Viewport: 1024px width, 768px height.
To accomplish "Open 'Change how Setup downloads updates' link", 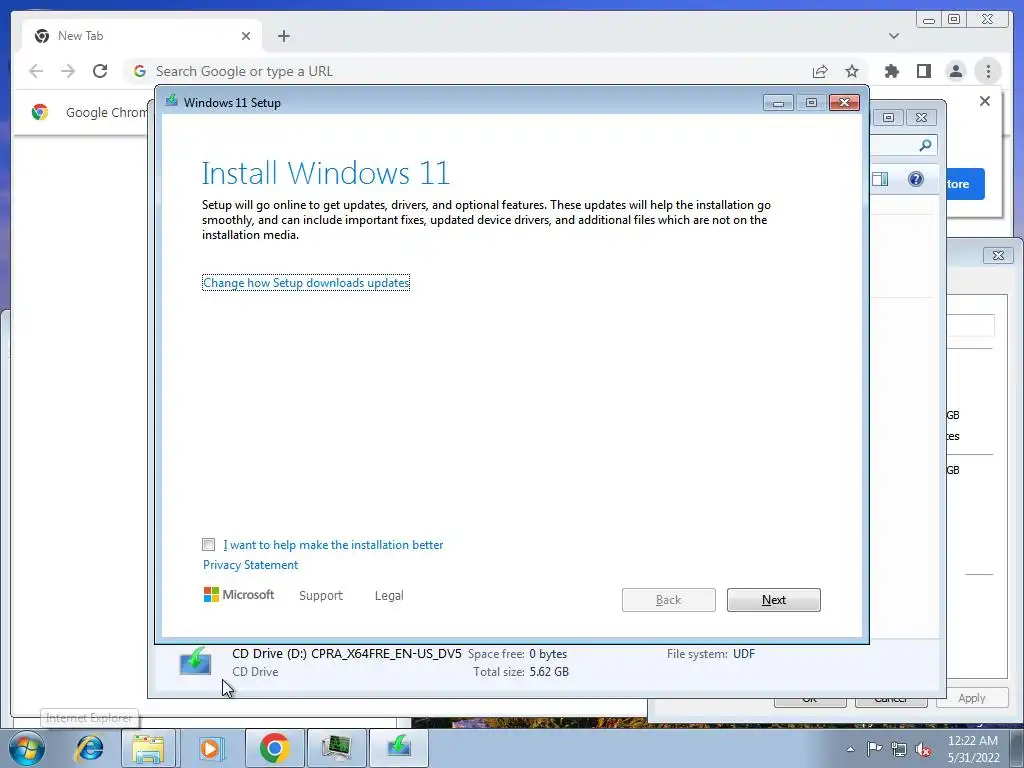I will pos(306,283).
